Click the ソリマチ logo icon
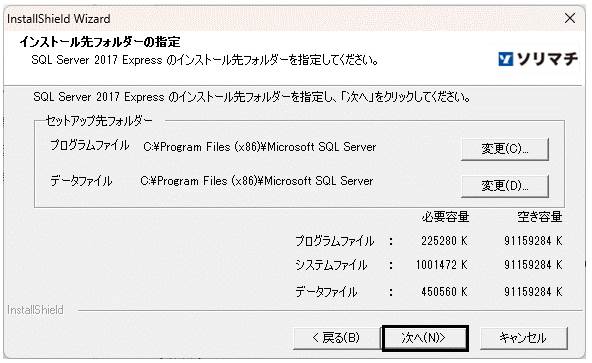 pyautogui.click(x=506, y=59)
